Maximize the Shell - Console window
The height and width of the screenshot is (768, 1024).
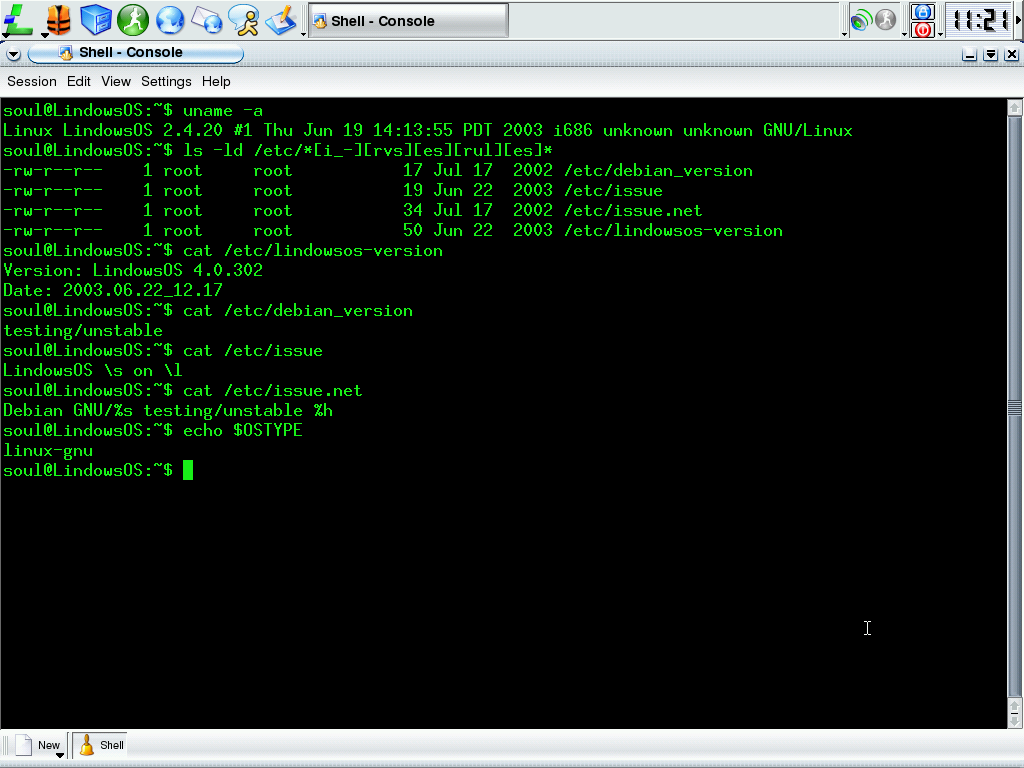point(991,54)
